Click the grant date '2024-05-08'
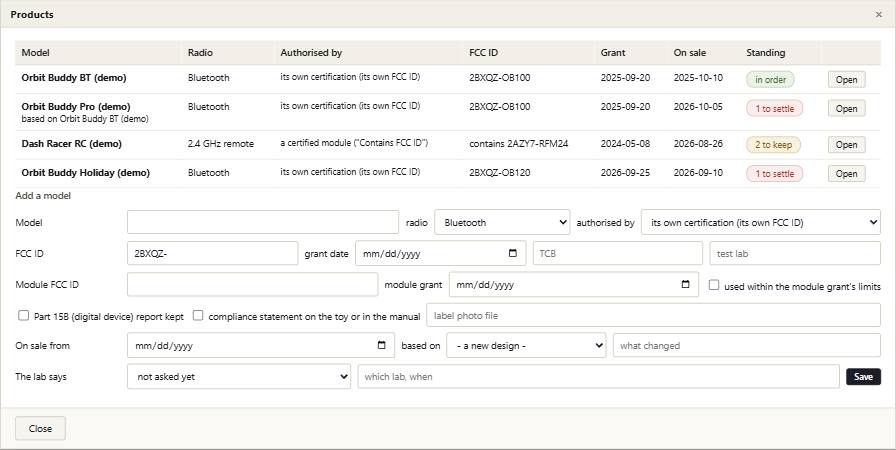The image size is (896, 450). click(x=625, y=143)
